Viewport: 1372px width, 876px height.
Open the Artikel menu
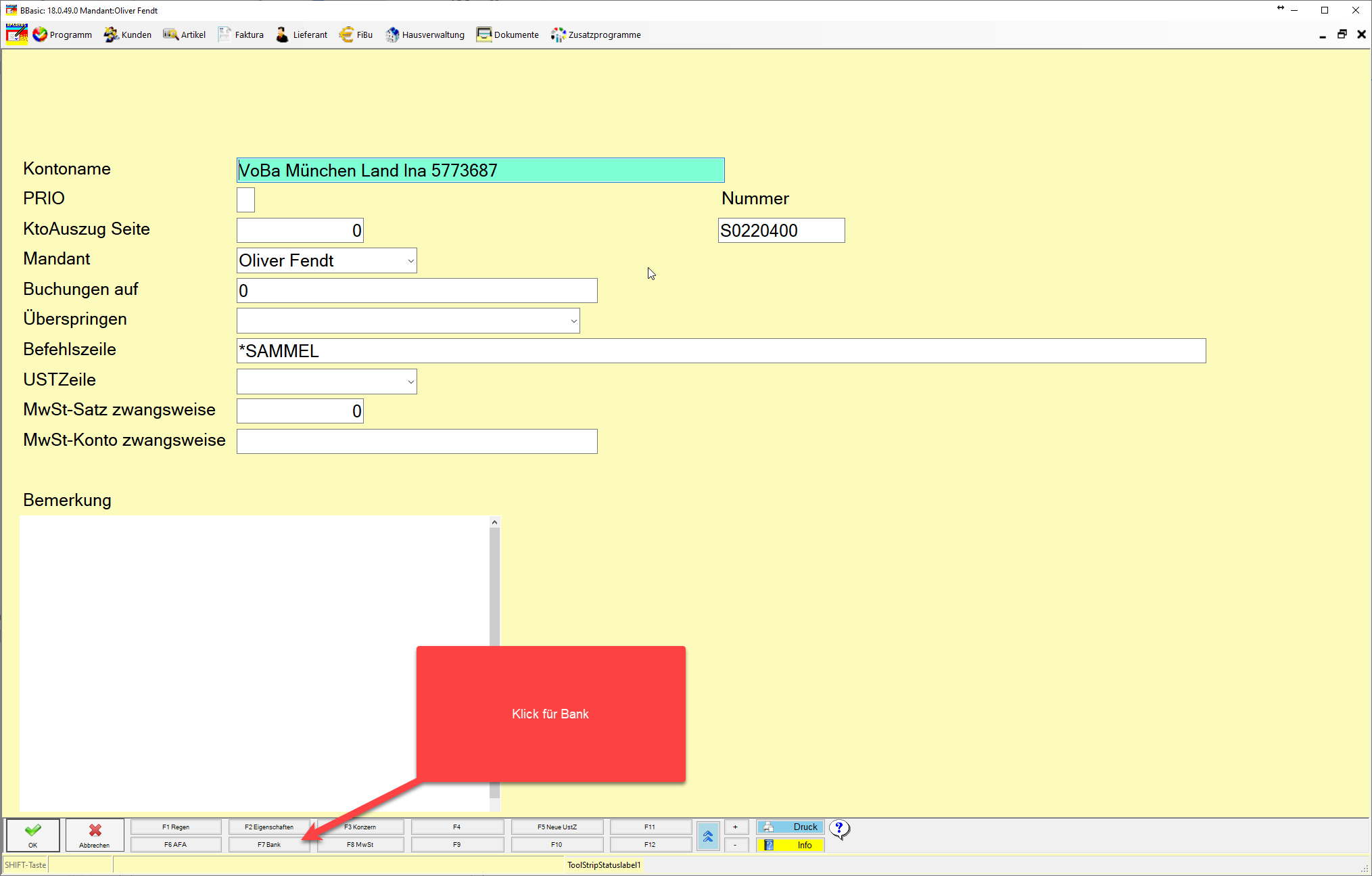pos(185,34)
